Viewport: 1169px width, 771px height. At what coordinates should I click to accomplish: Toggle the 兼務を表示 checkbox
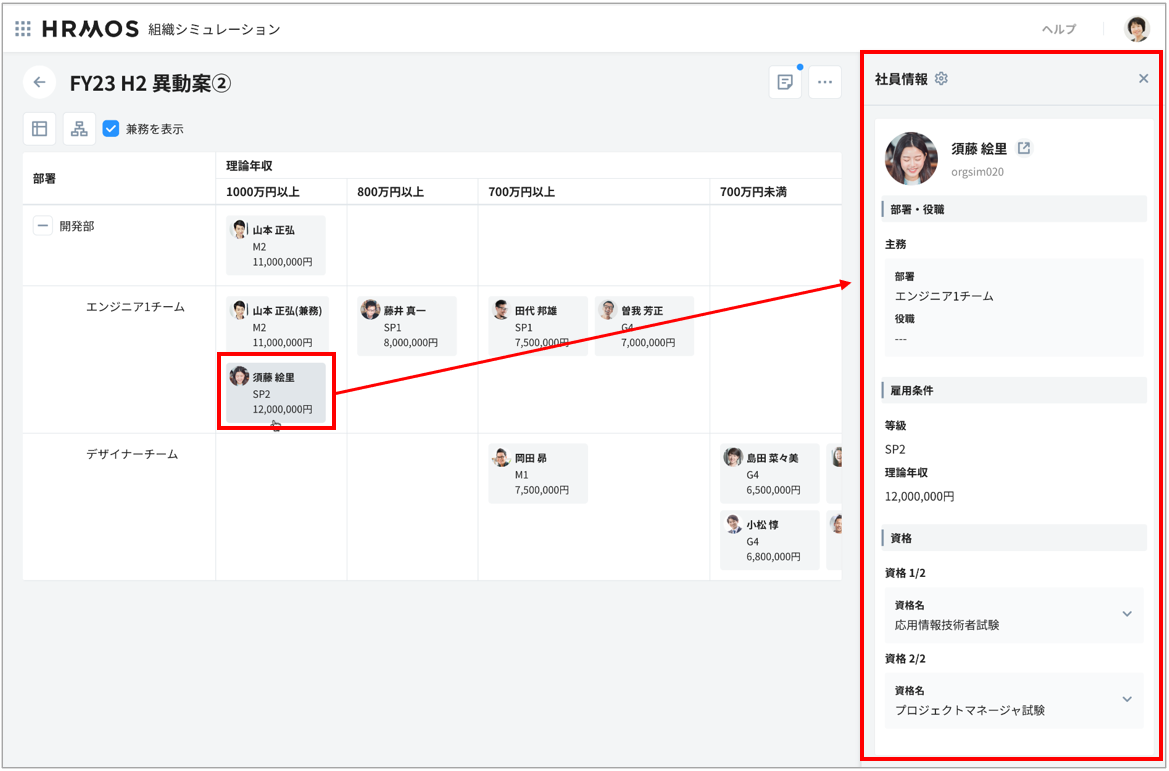(x=111, y=129)
